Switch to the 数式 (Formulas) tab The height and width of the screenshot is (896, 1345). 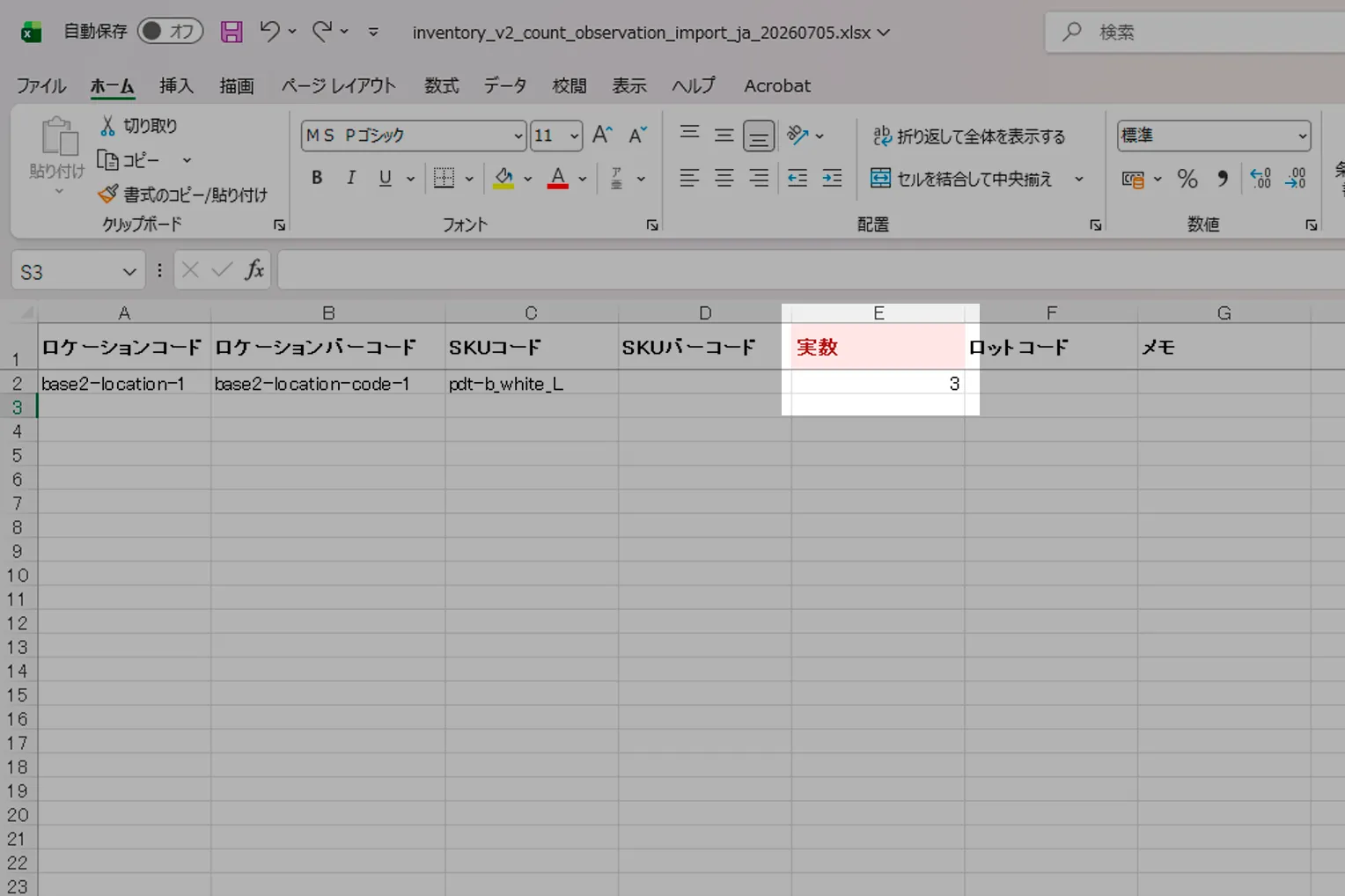pos(442,85)
